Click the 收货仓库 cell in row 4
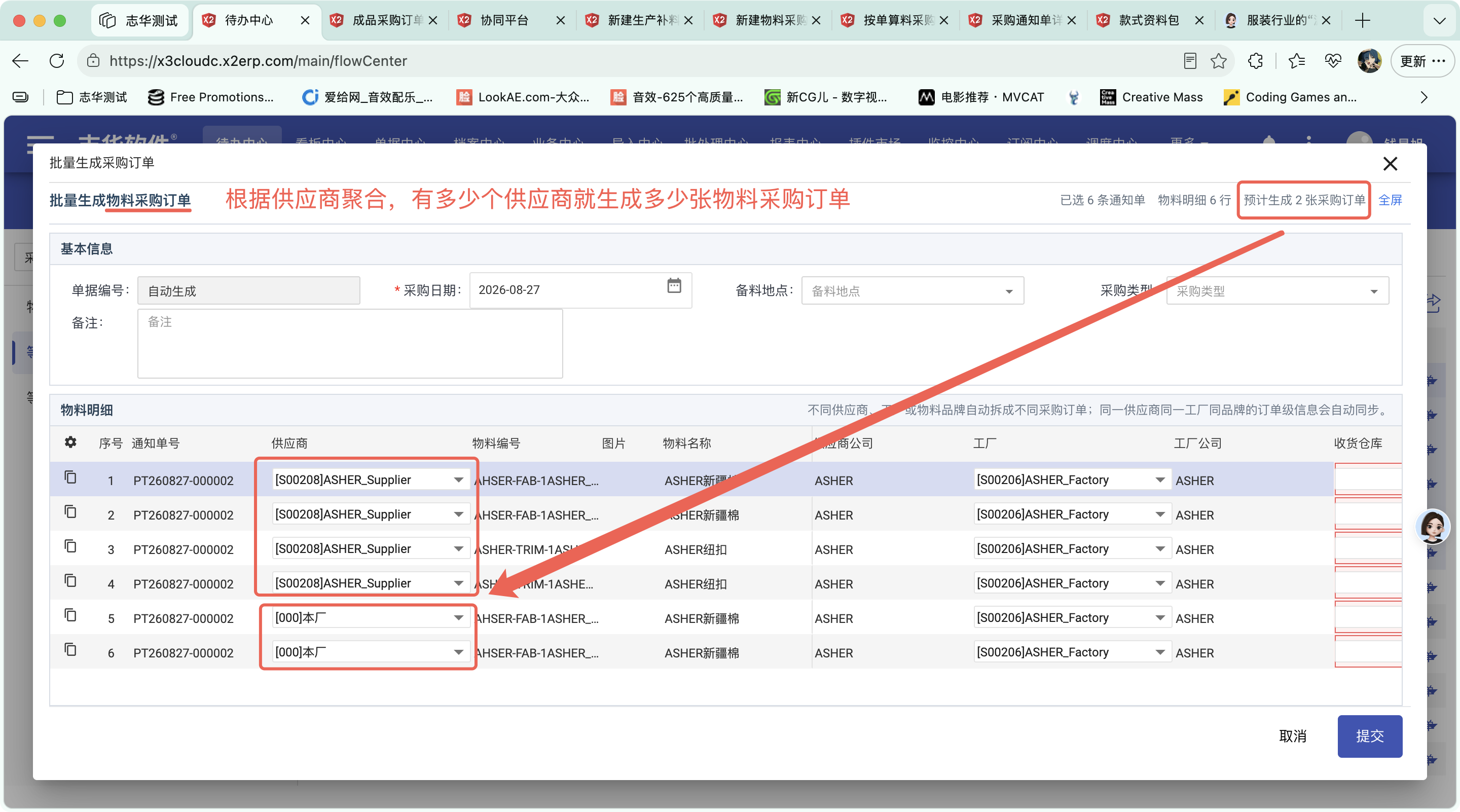 [x=1368, y=583]
